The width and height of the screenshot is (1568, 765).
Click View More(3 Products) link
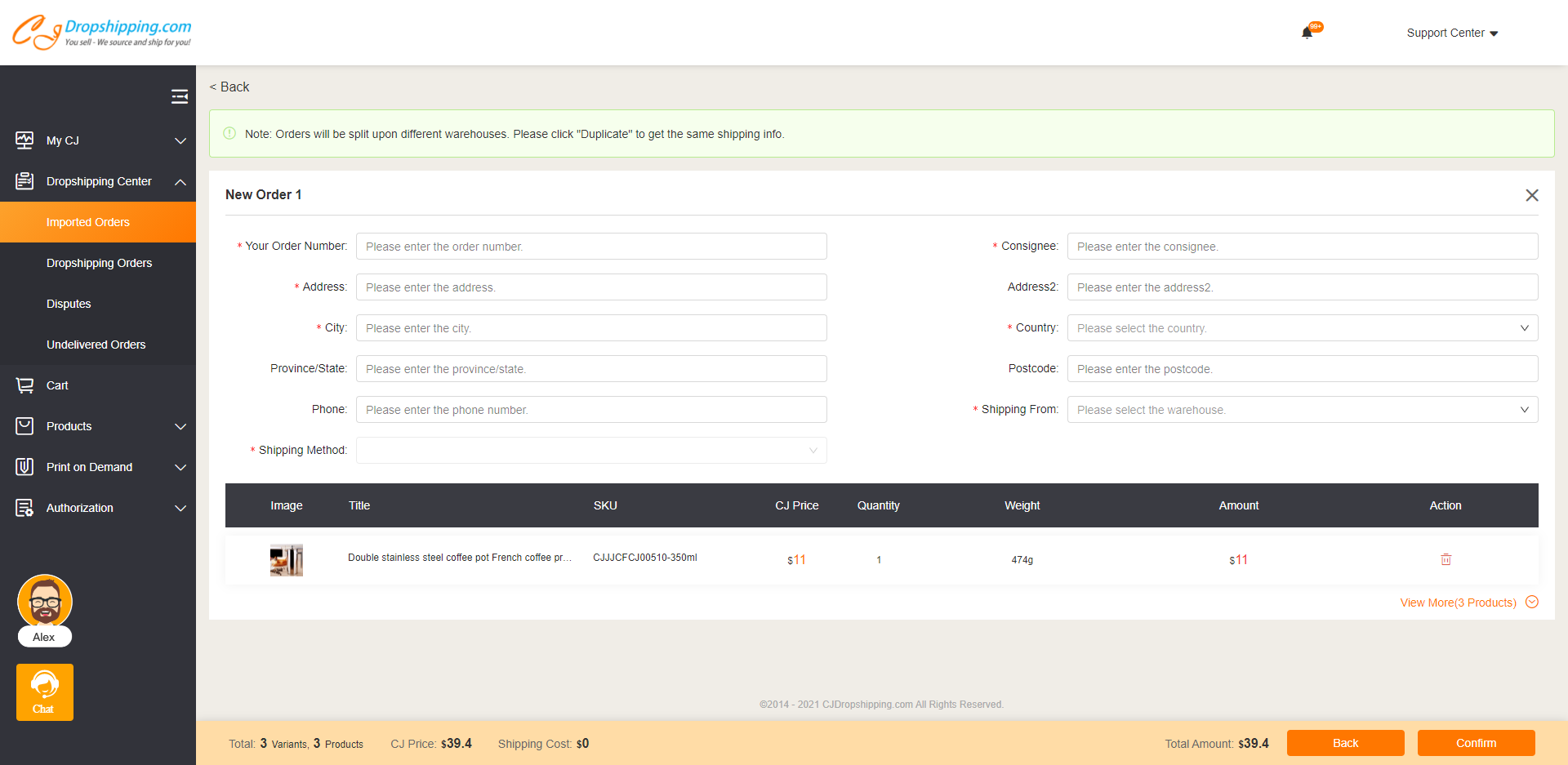point(1459,603)
